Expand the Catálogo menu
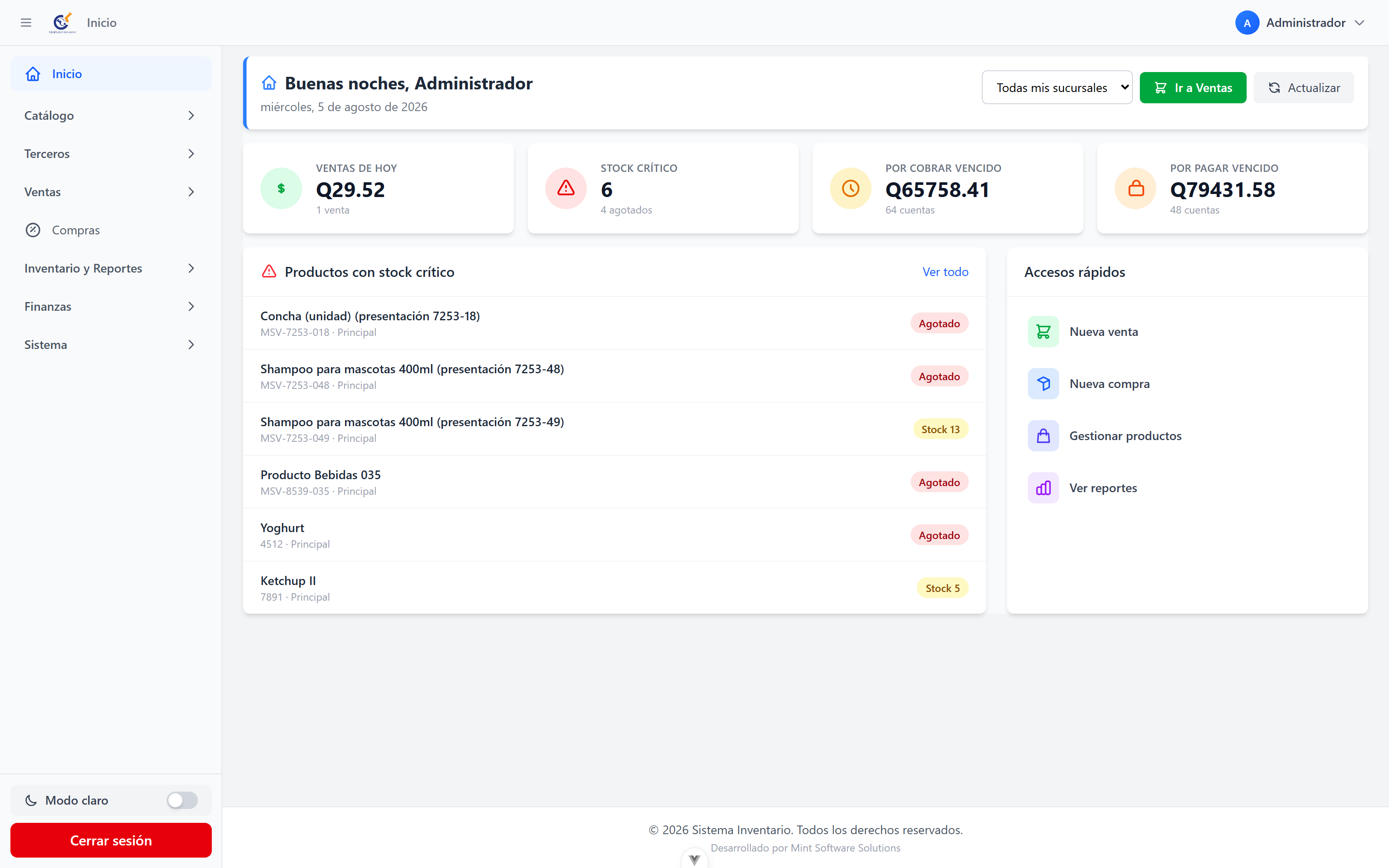This screenshot has width=1389, height=868. click(111, 115)
